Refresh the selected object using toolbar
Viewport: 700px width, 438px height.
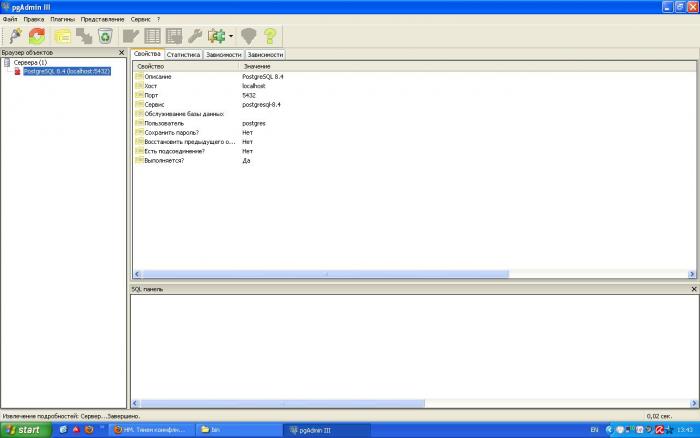[x=37, y=36]
